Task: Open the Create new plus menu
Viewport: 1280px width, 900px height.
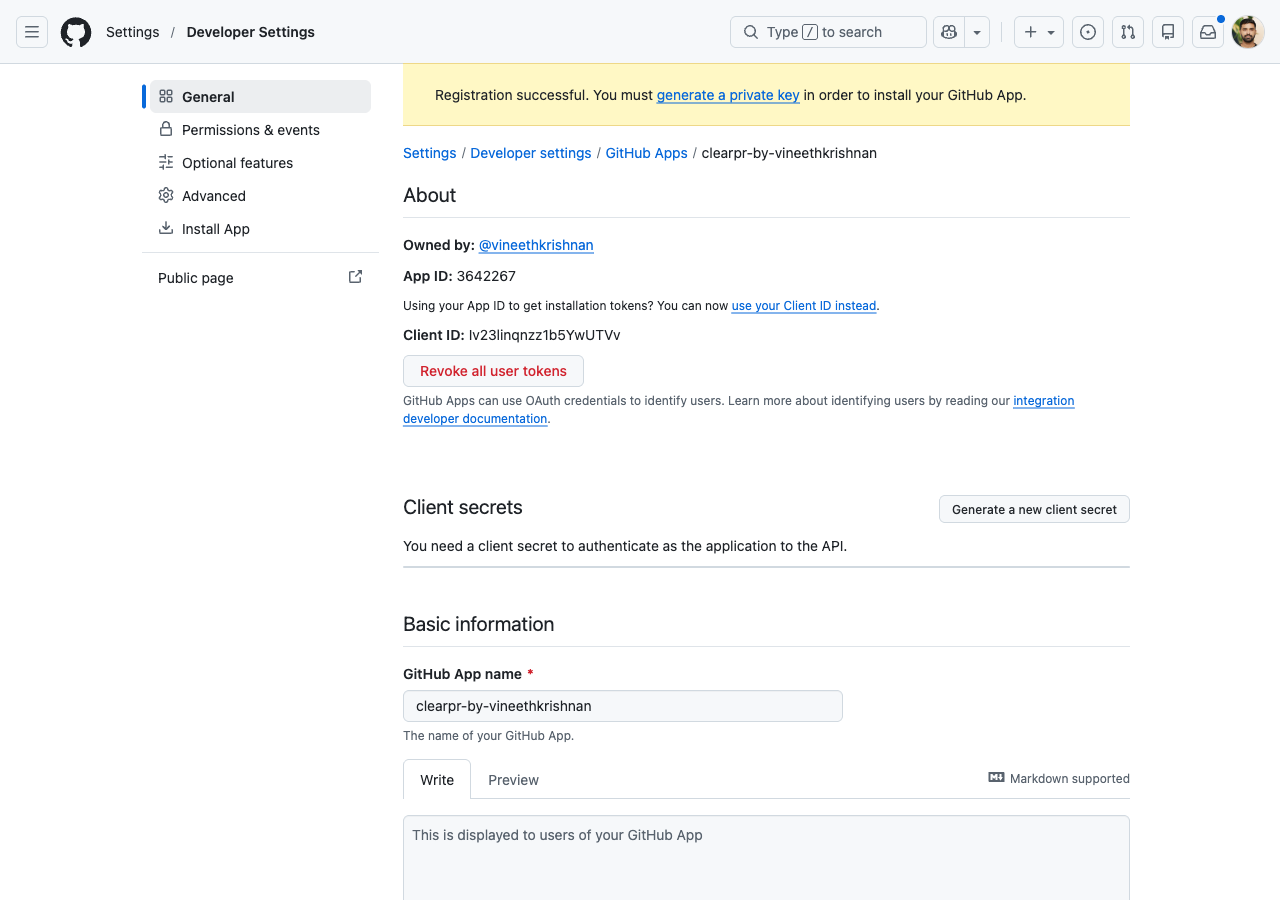Action: tap(1039, 32)
